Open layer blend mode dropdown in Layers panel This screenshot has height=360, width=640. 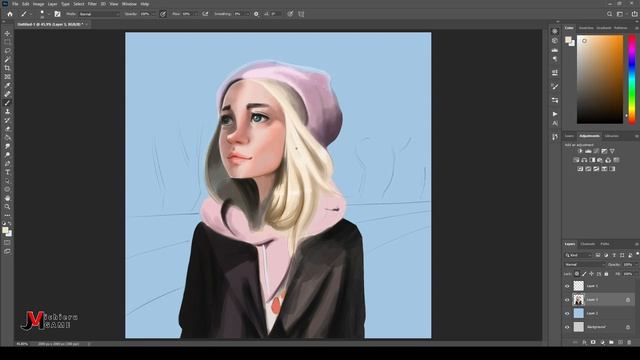584,264
